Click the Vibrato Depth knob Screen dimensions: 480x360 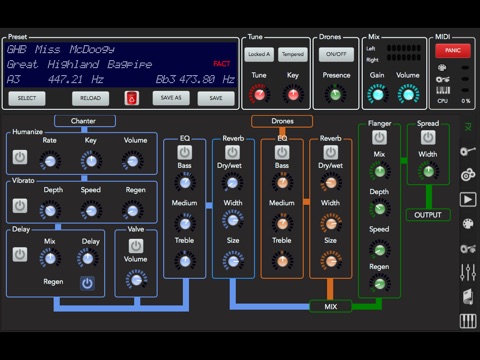click(50, 211)
